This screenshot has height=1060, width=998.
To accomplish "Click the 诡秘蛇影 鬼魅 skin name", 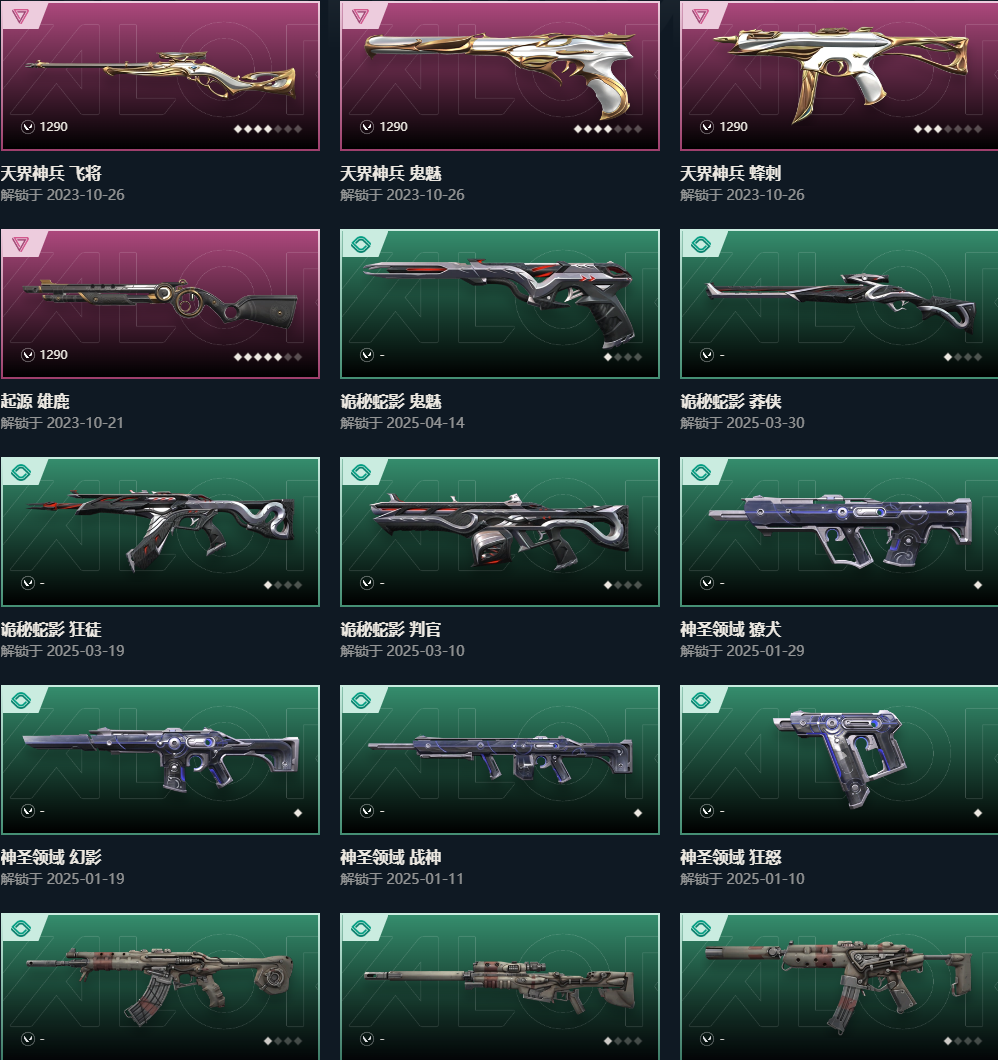I will 391,402.
